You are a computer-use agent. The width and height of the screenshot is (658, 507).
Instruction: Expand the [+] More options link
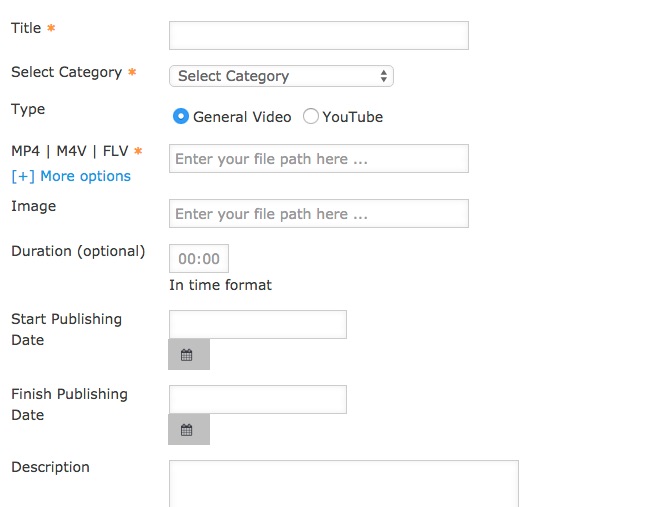point(71,176)
